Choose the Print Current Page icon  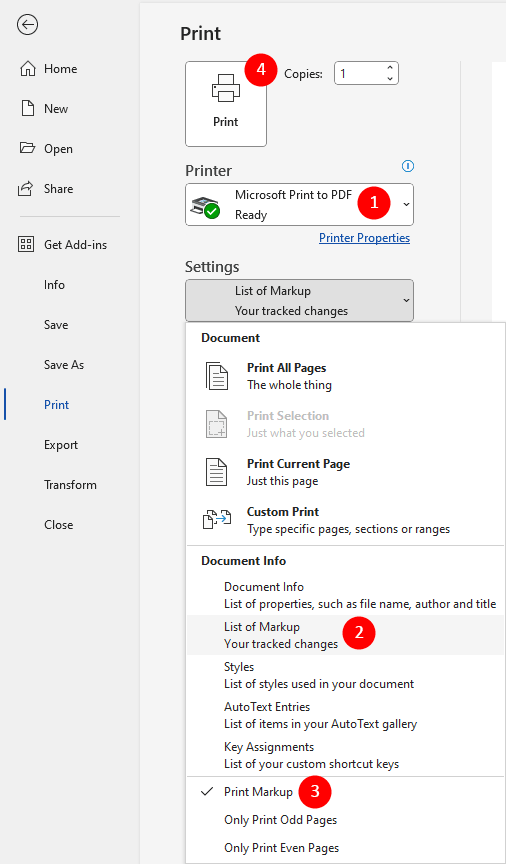[x=217, y=472]
